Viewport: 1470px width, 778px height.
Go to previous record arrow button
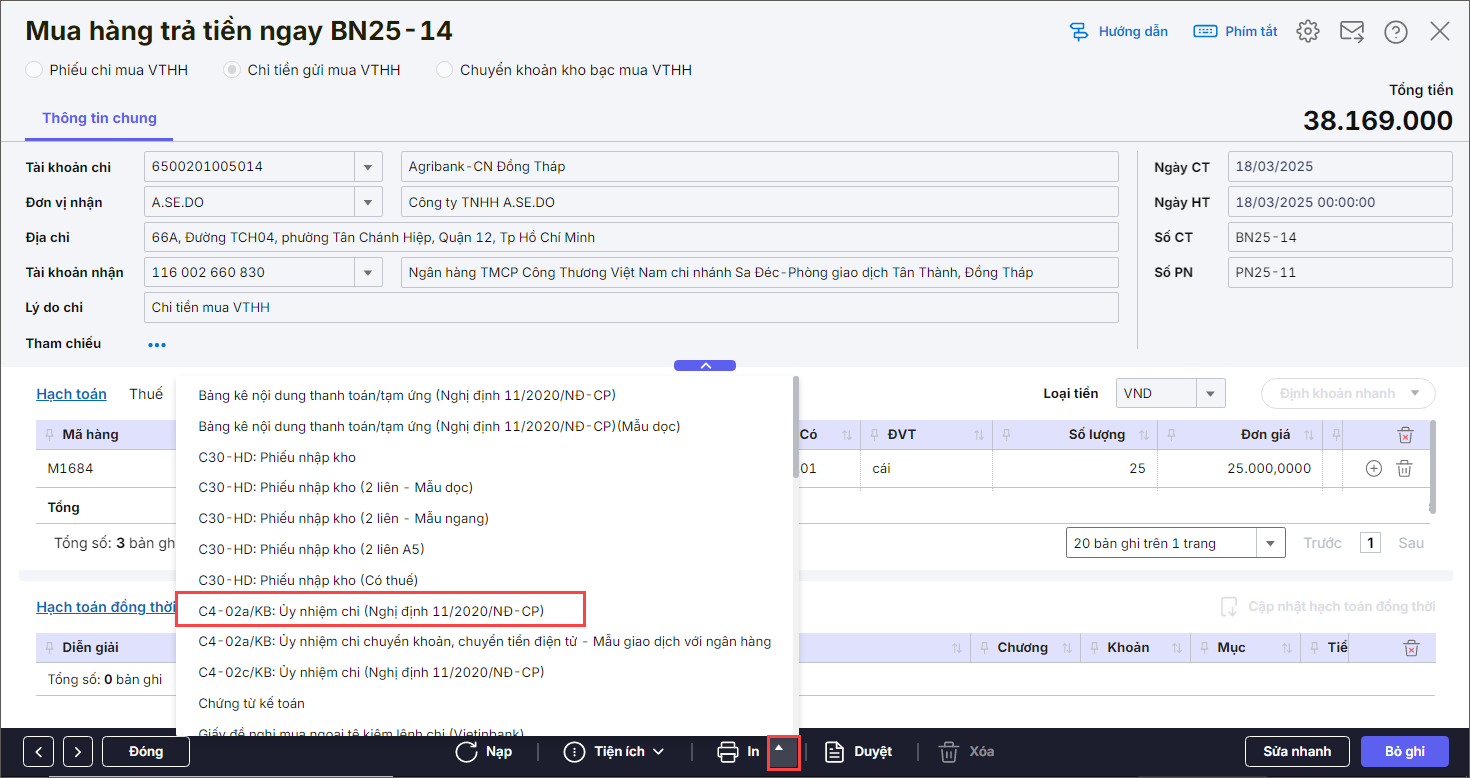point(38,751)
